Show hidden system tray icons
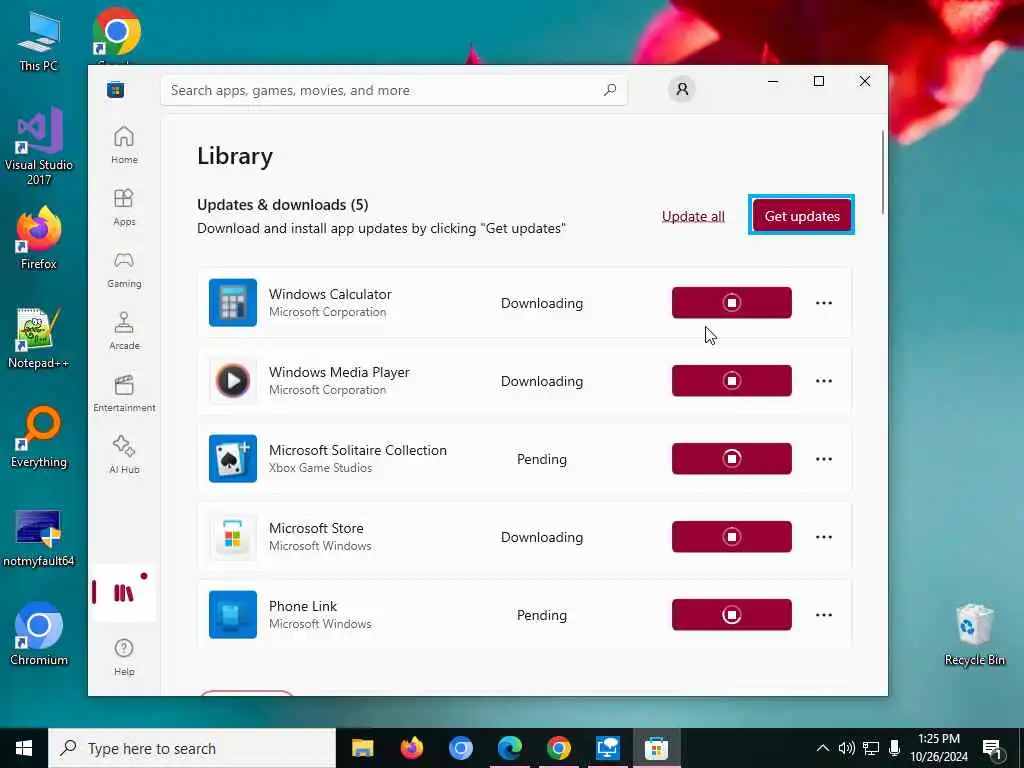1024x768 pixels. point(823,748)
